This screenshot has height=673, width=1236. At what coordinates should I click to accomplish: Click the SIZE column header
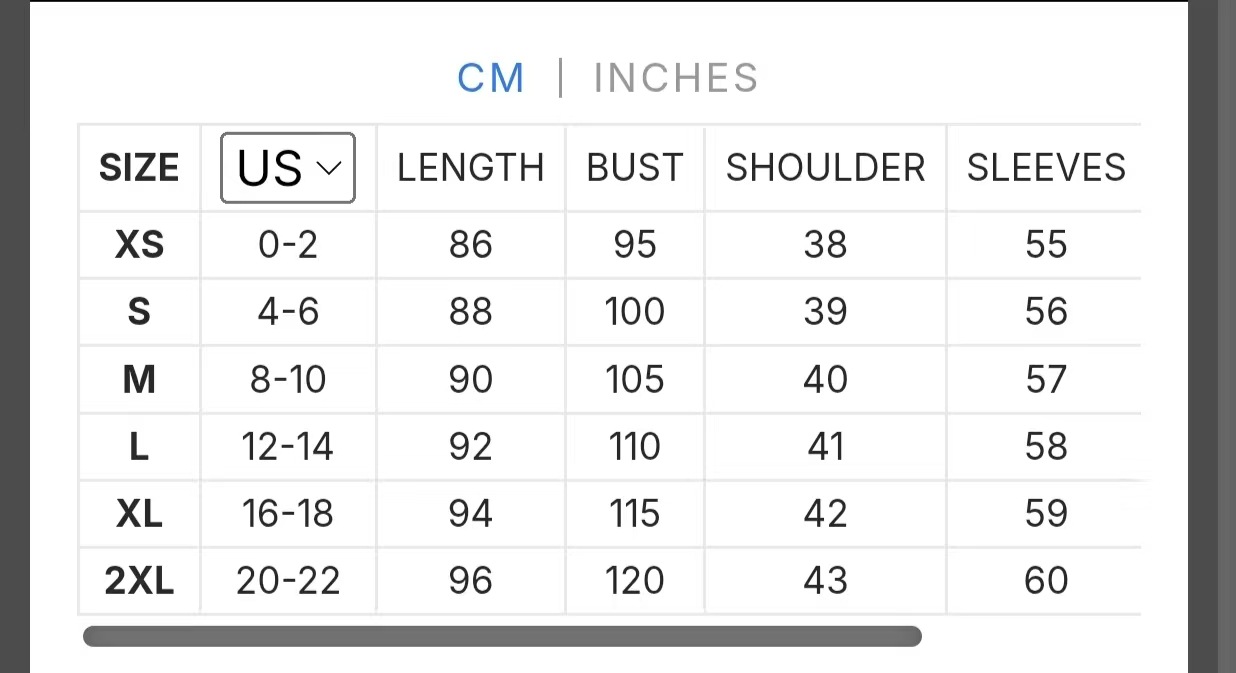coord(139,168)
